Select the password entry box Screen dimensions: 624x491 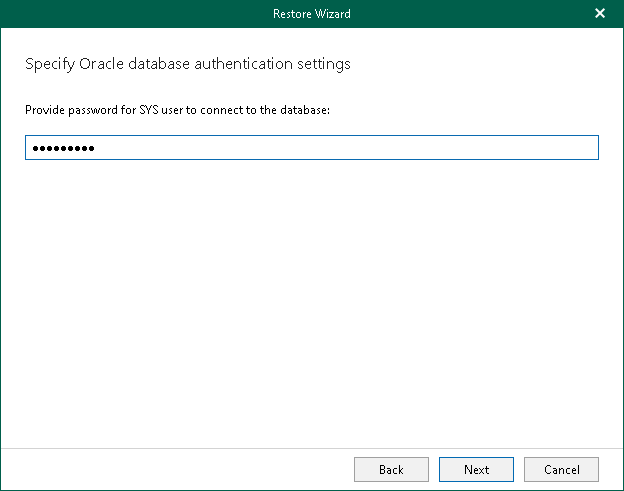pyautogui.click(x=311, y=148)
